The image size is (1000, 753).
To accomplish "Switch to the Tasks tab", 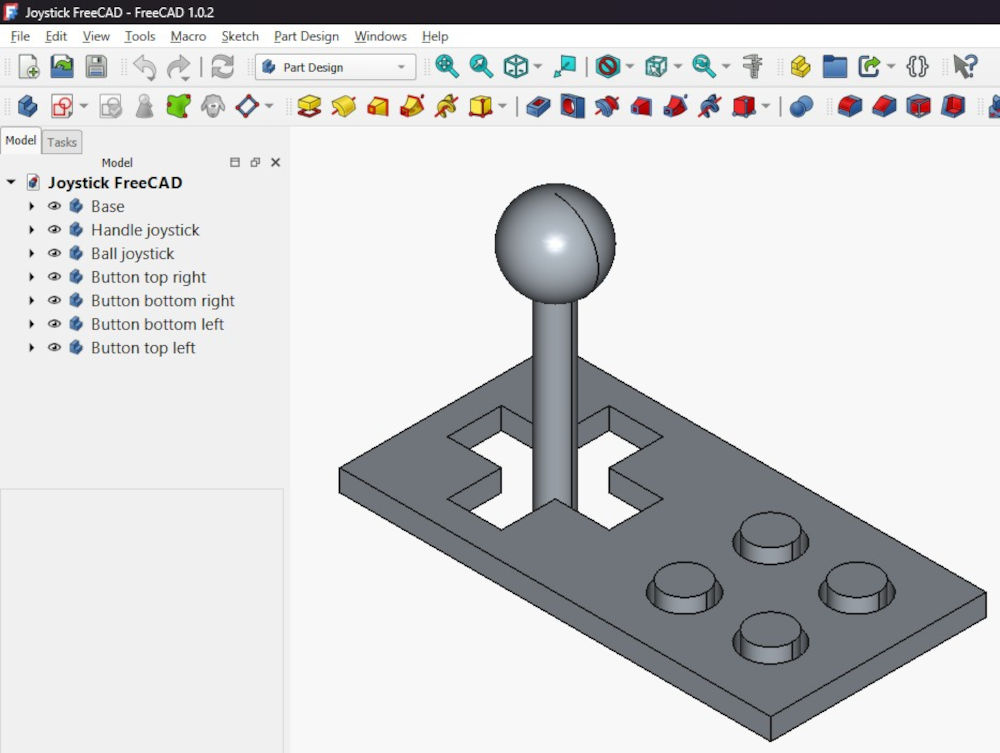I will [62, 142].
